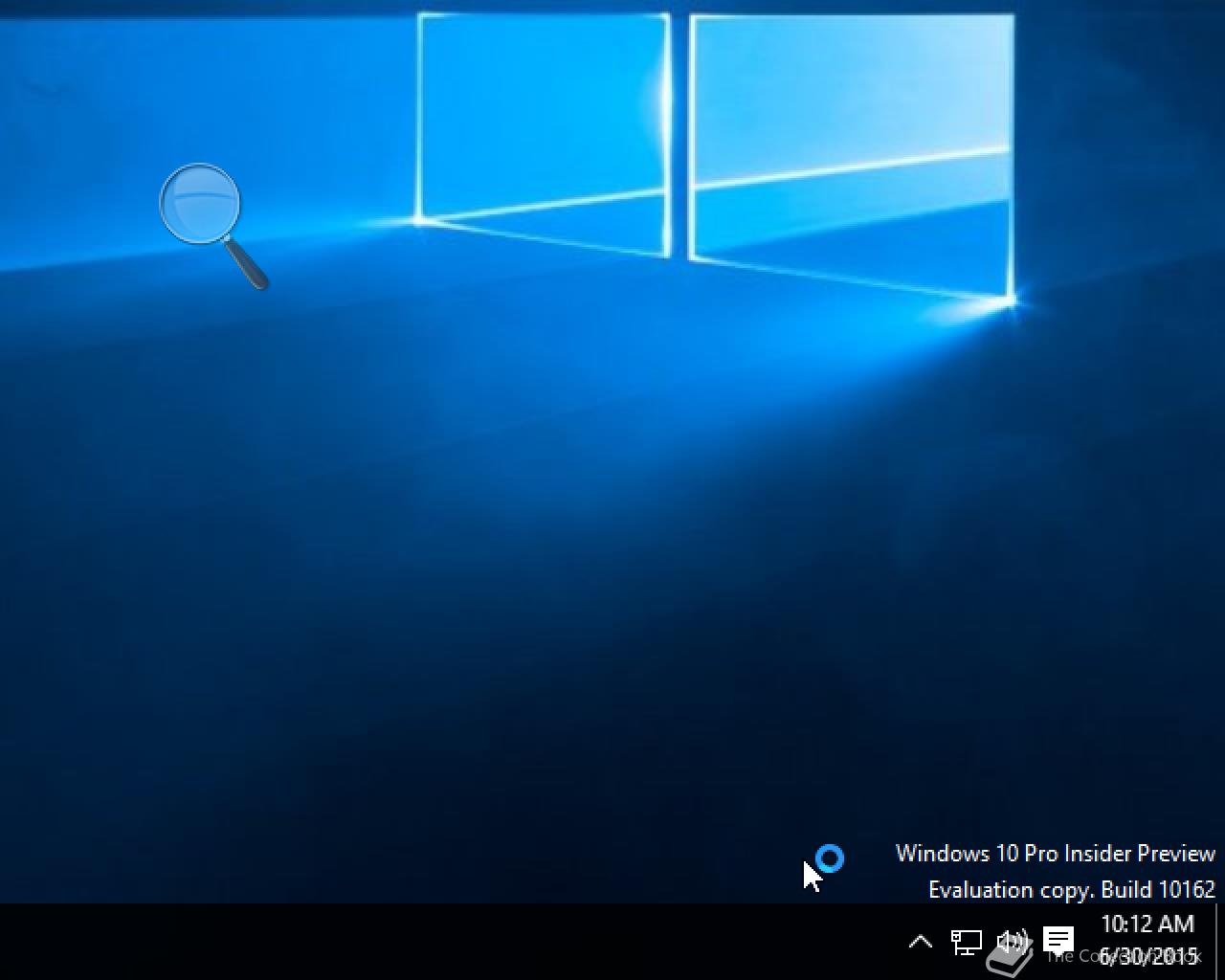Click the Magnifier glass icon on the desktop
The image size is (1225, 980).
[x=213, y=226]
